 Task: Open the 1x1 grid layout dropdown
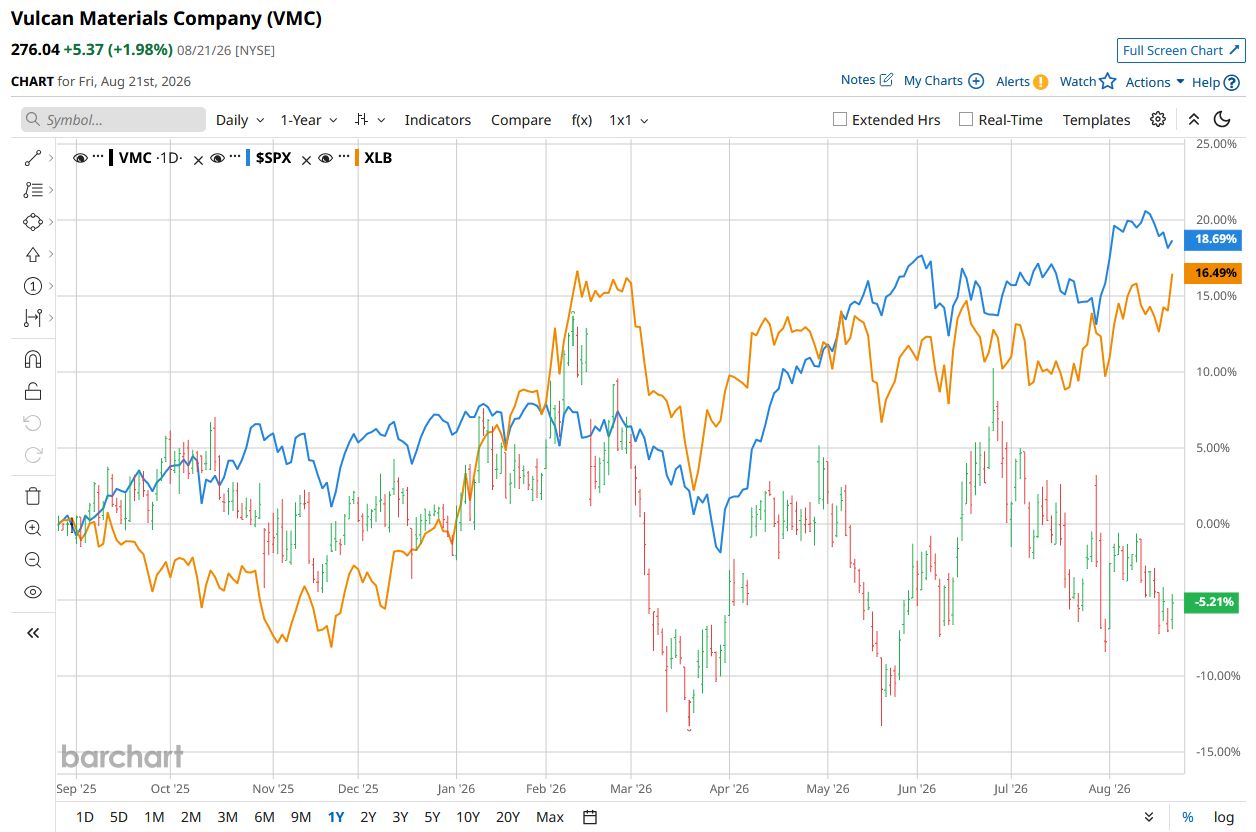click(629, 120)
